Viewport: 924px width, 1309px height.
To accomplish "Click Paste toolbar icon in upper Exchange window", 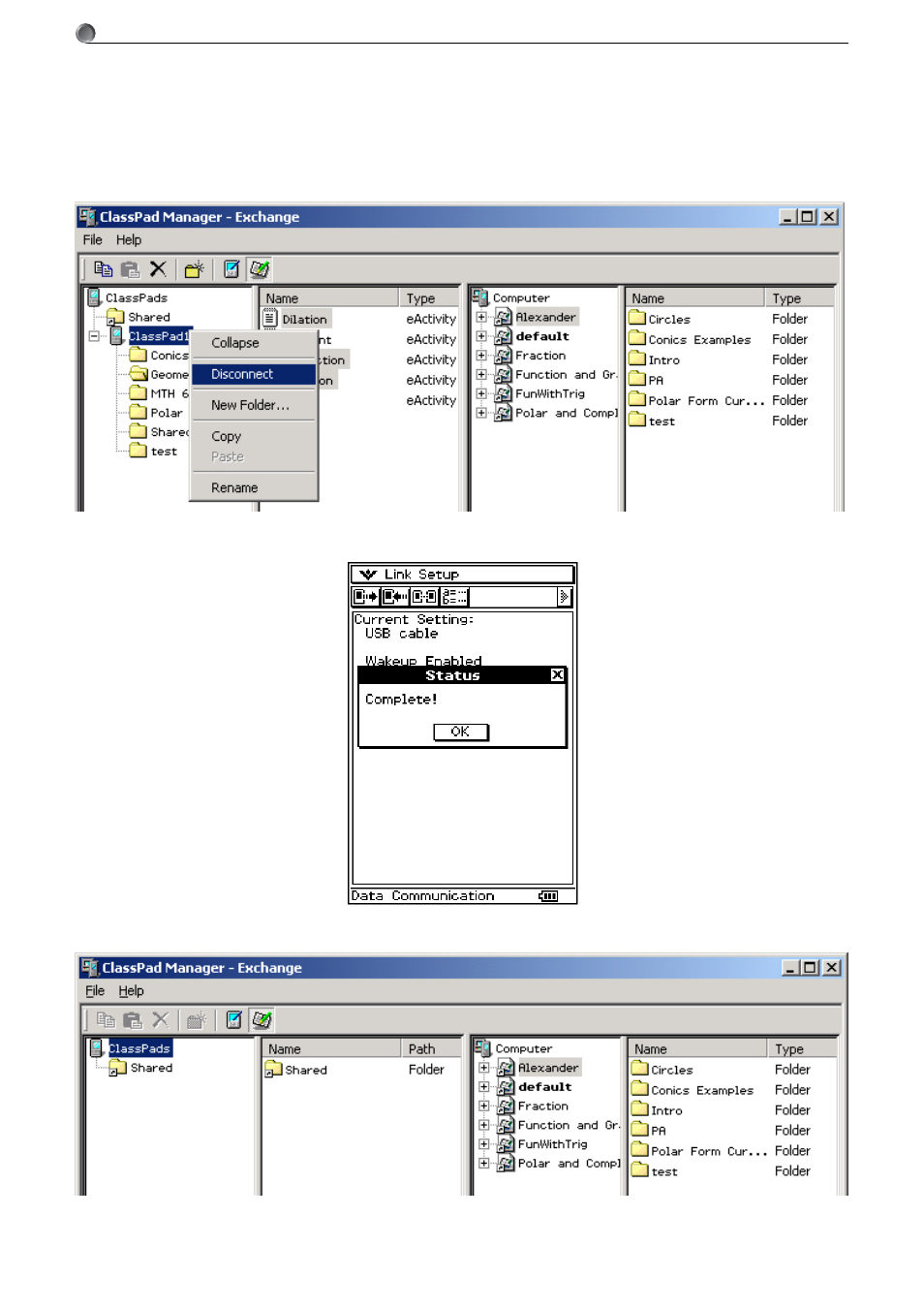I will [x=130, y=269].
